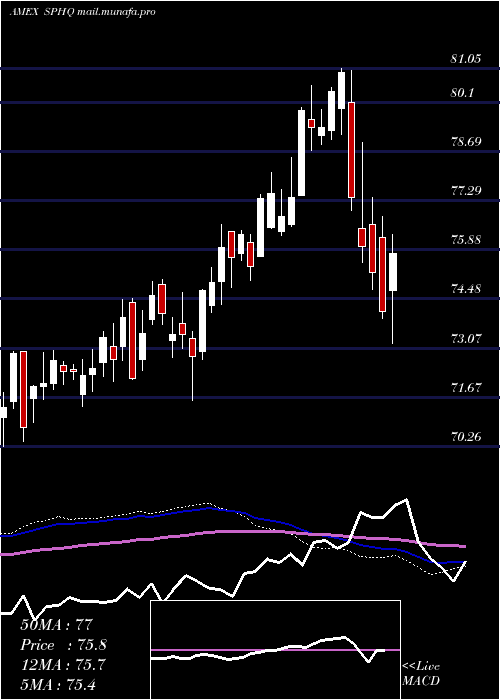The width and height of the screenshot is (500, 700).
Task: Select the 81.05 price level label
Action: click(x=466, y=59)
